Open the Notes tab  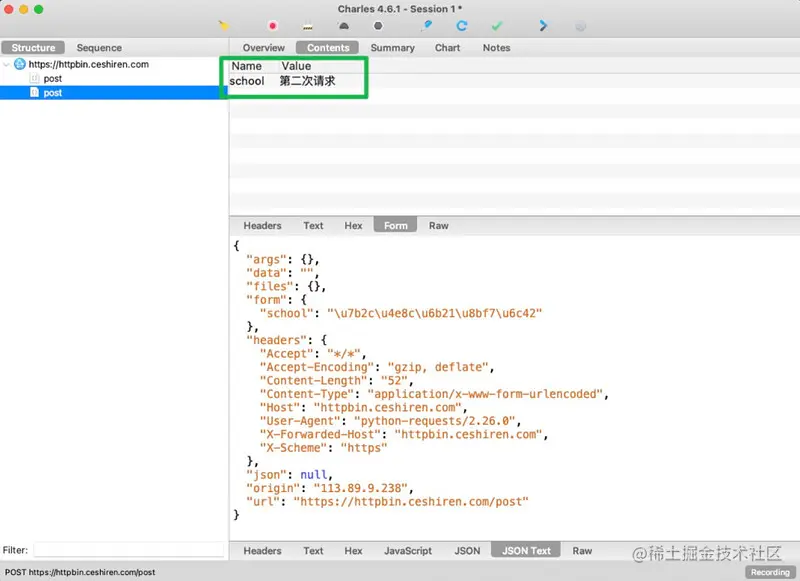point(496,47)
